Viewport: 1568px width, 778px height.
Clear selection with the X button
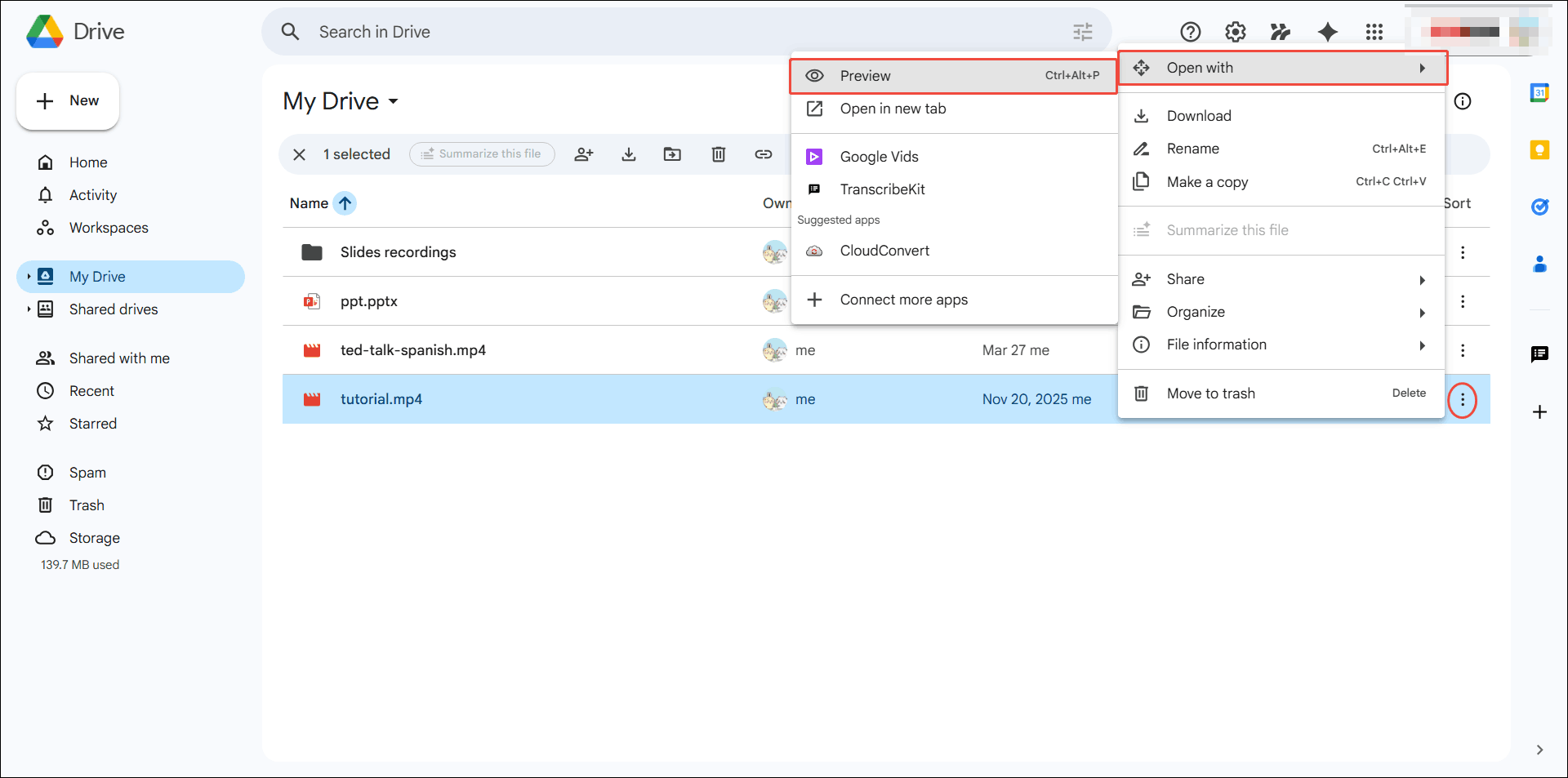[299, 154]
